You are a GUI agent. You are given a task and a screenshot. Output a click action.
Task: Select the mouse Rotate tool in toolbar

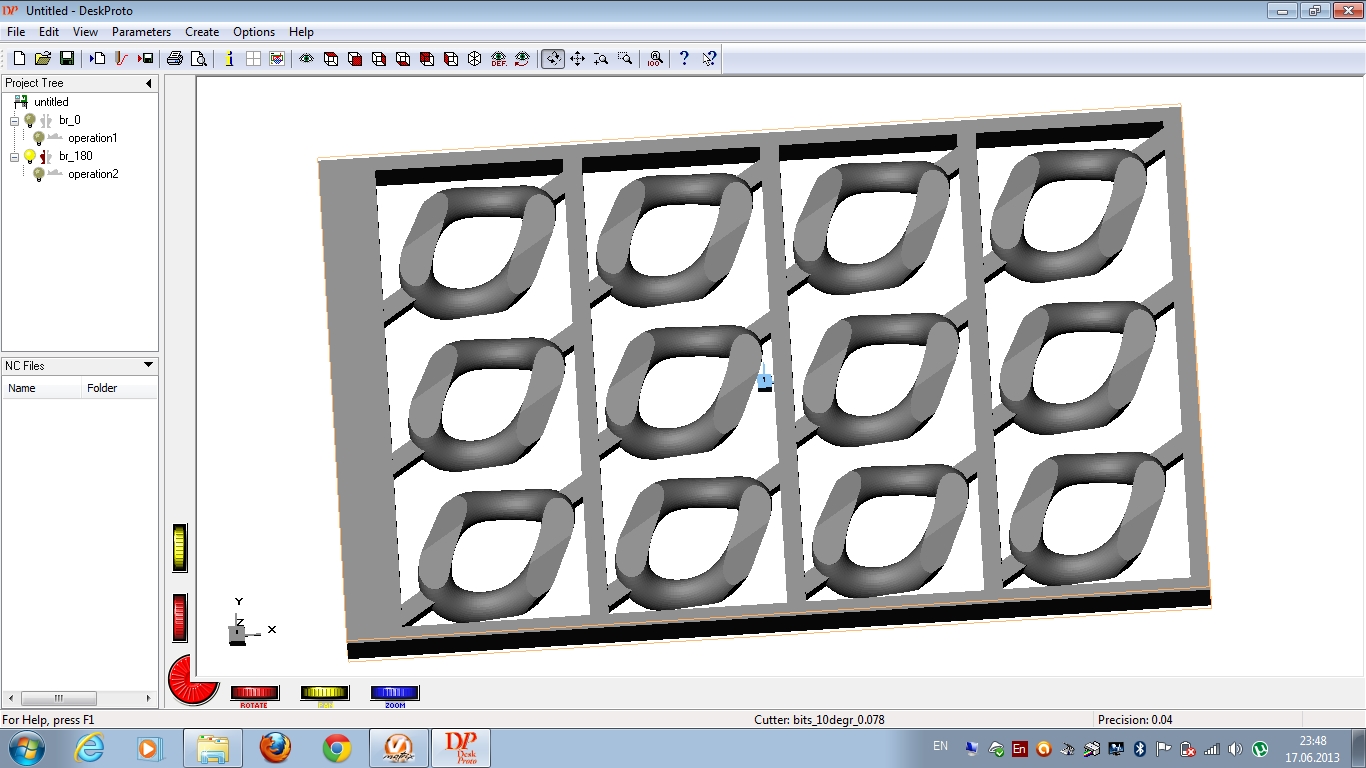[x=553, y=59]
